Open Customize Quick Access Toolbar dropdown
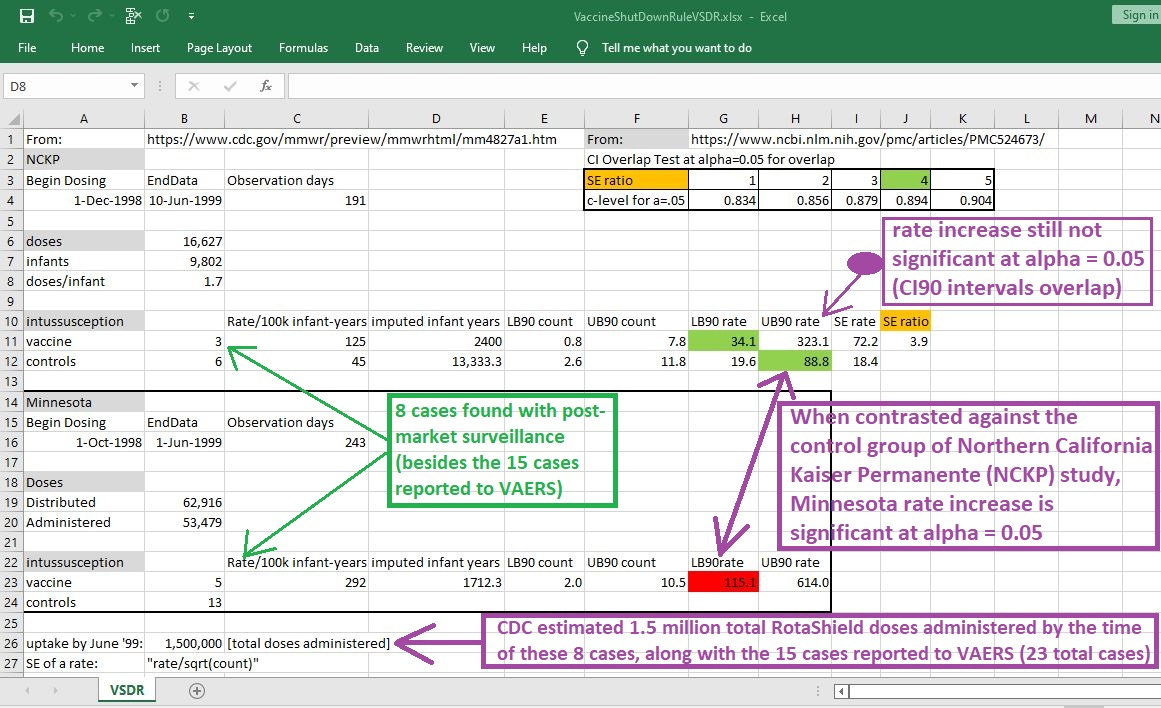The width and height of the screenshot is (1161, 708). [191, 16]
